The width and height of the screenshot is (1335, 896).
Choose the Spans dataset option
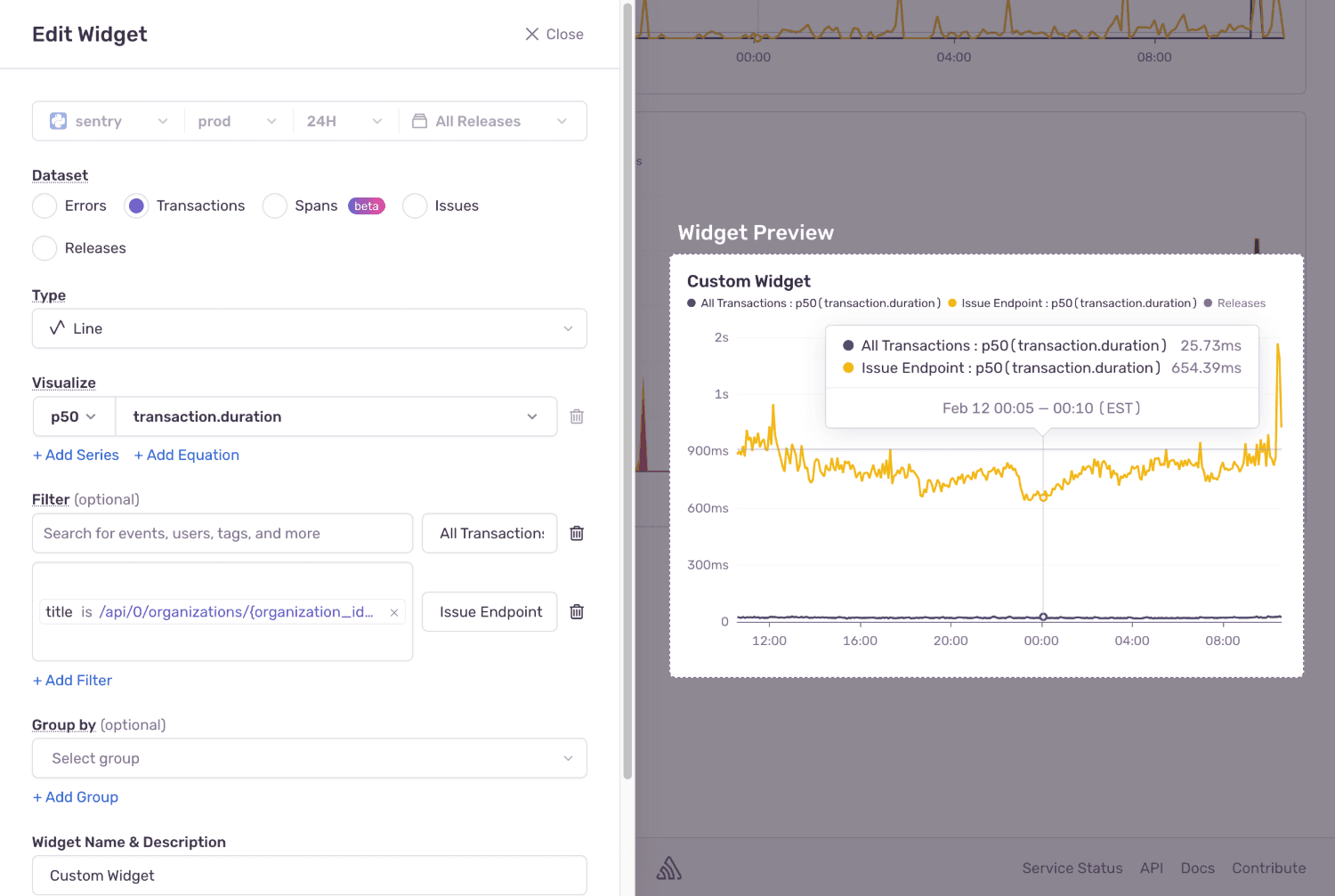coord(275,206)
